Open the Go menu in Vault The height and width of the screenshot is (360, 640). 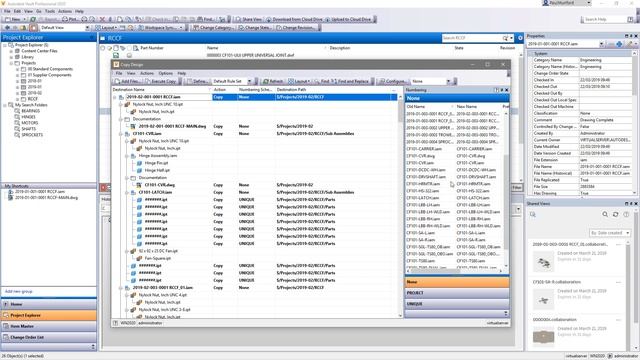click(39, 11)
